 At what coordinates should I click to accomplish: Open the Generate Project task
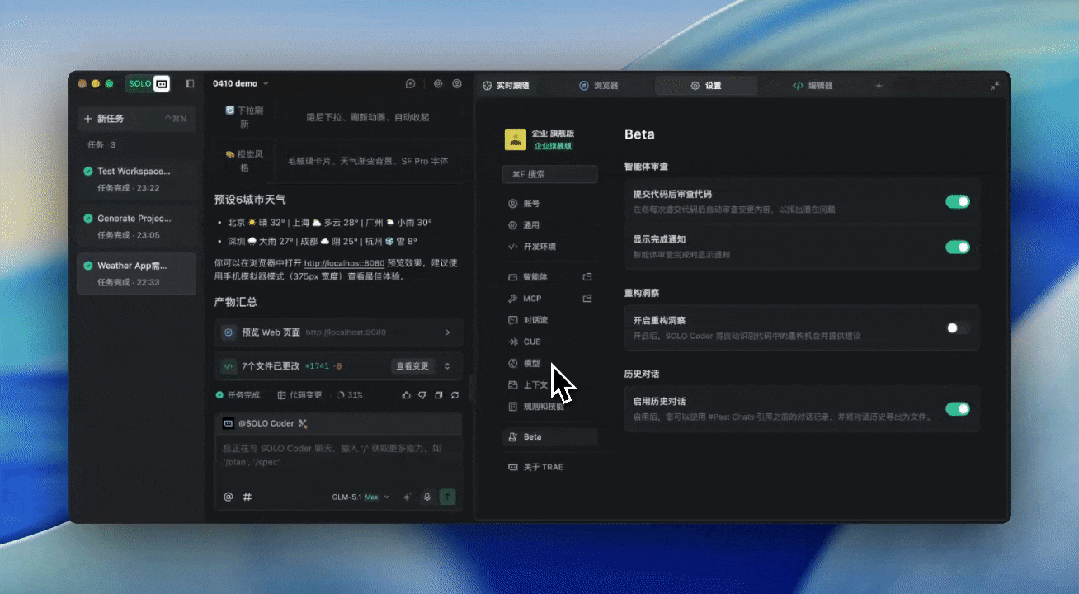click(x=136, y=226)
